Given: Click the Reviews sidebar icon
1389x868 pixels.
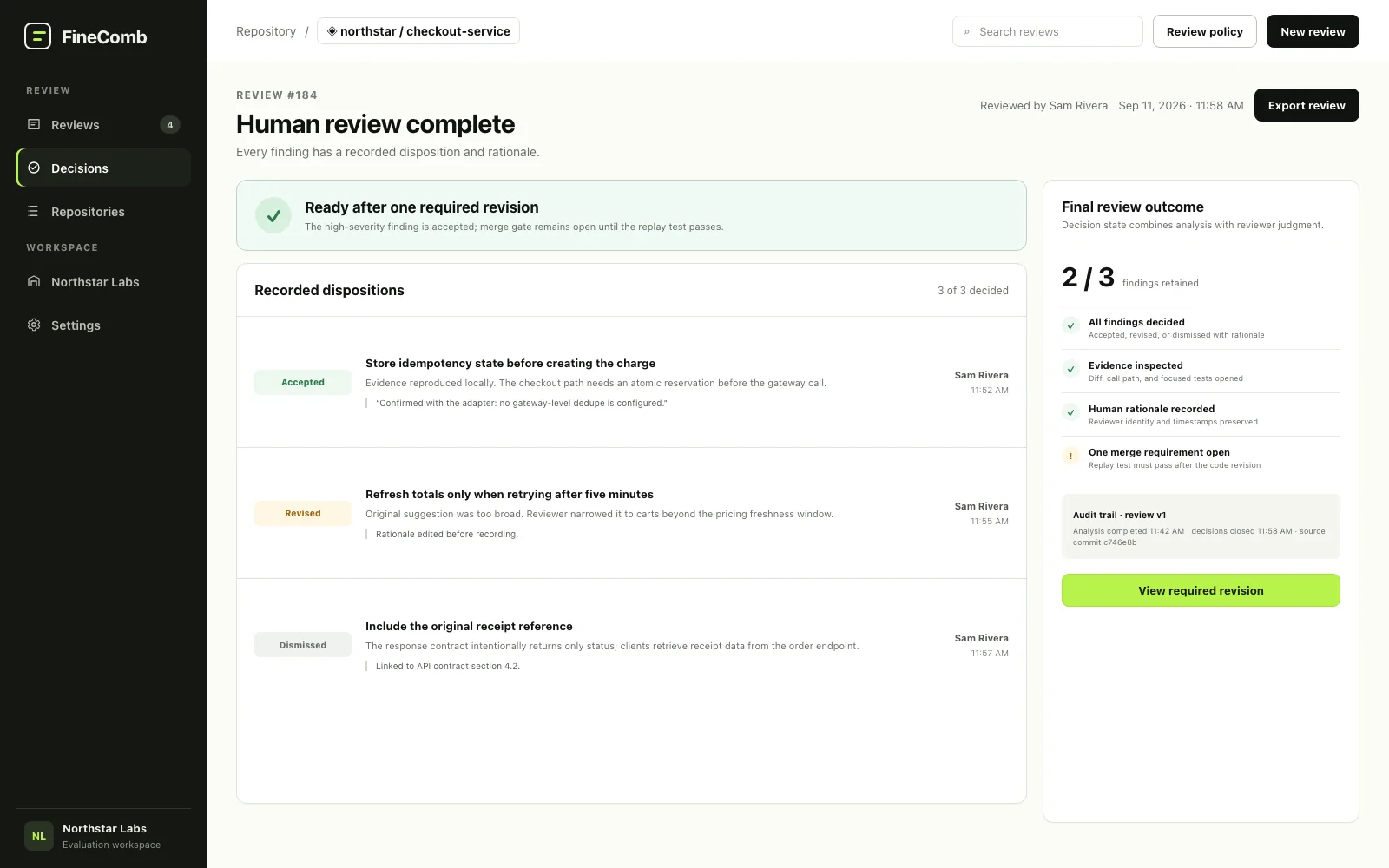Looking at the screenshot, I should click(34, 124).
